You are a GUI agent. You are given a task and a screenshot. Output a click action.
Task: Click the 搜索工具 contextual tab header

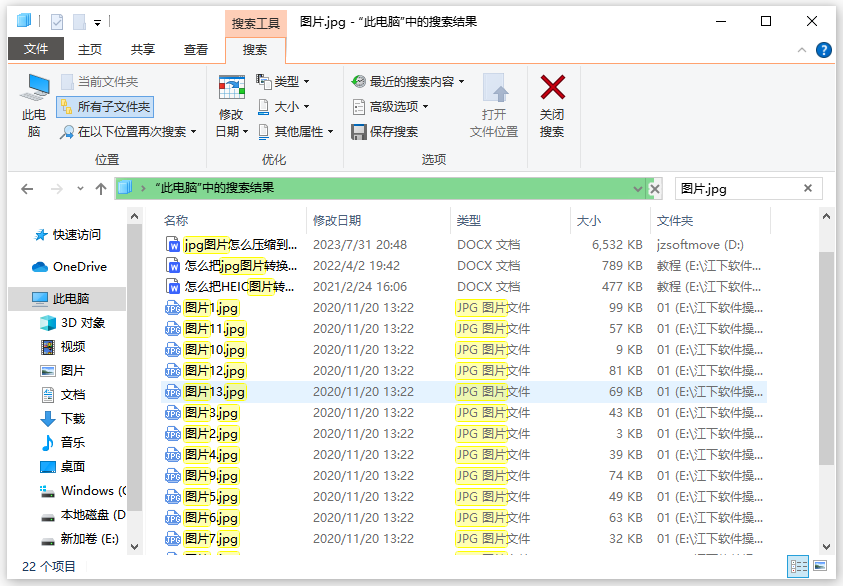(x=255, y=23)
